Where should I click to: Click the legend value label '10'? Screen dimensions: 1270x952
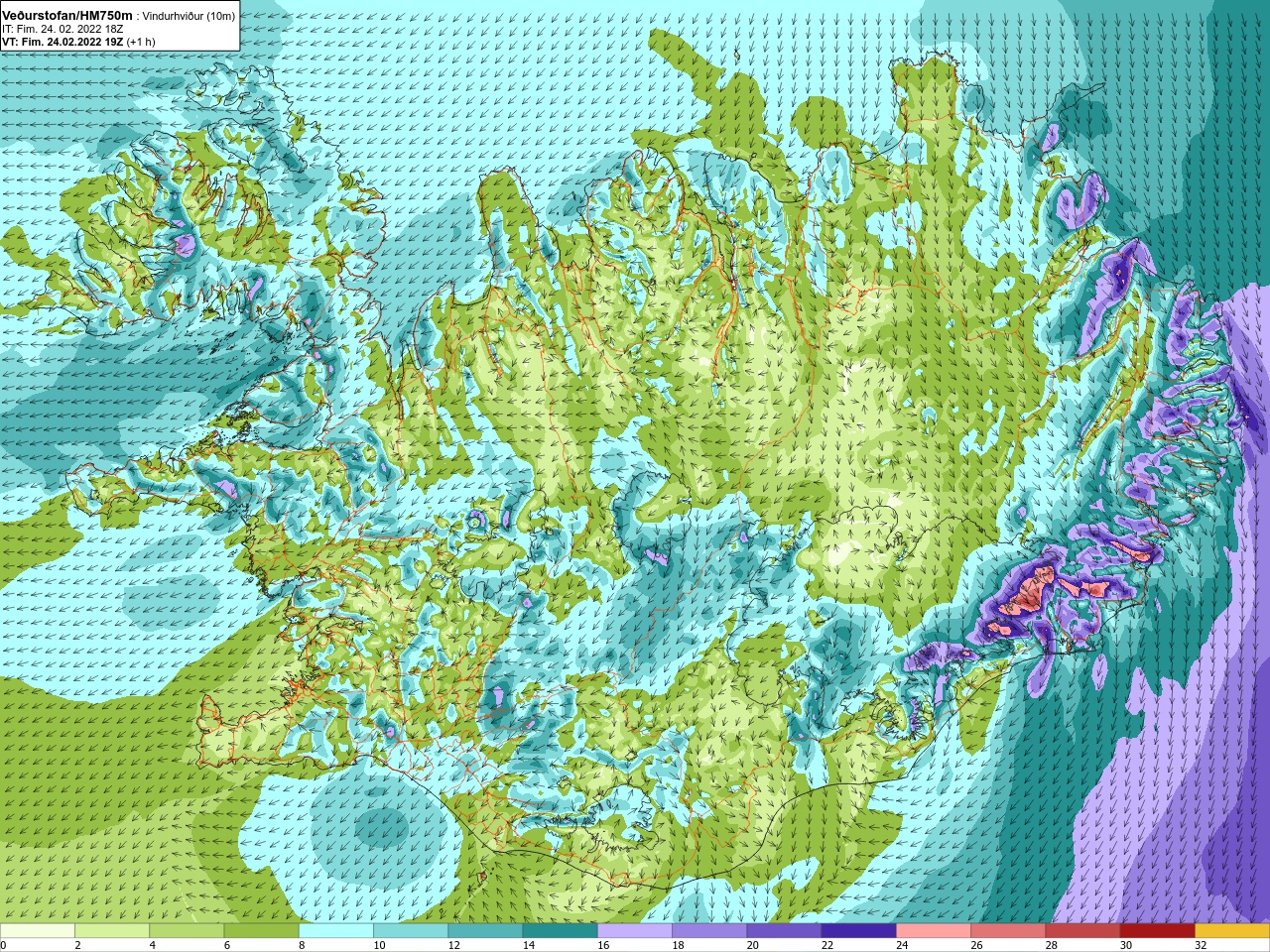click(x=380, y=945)
